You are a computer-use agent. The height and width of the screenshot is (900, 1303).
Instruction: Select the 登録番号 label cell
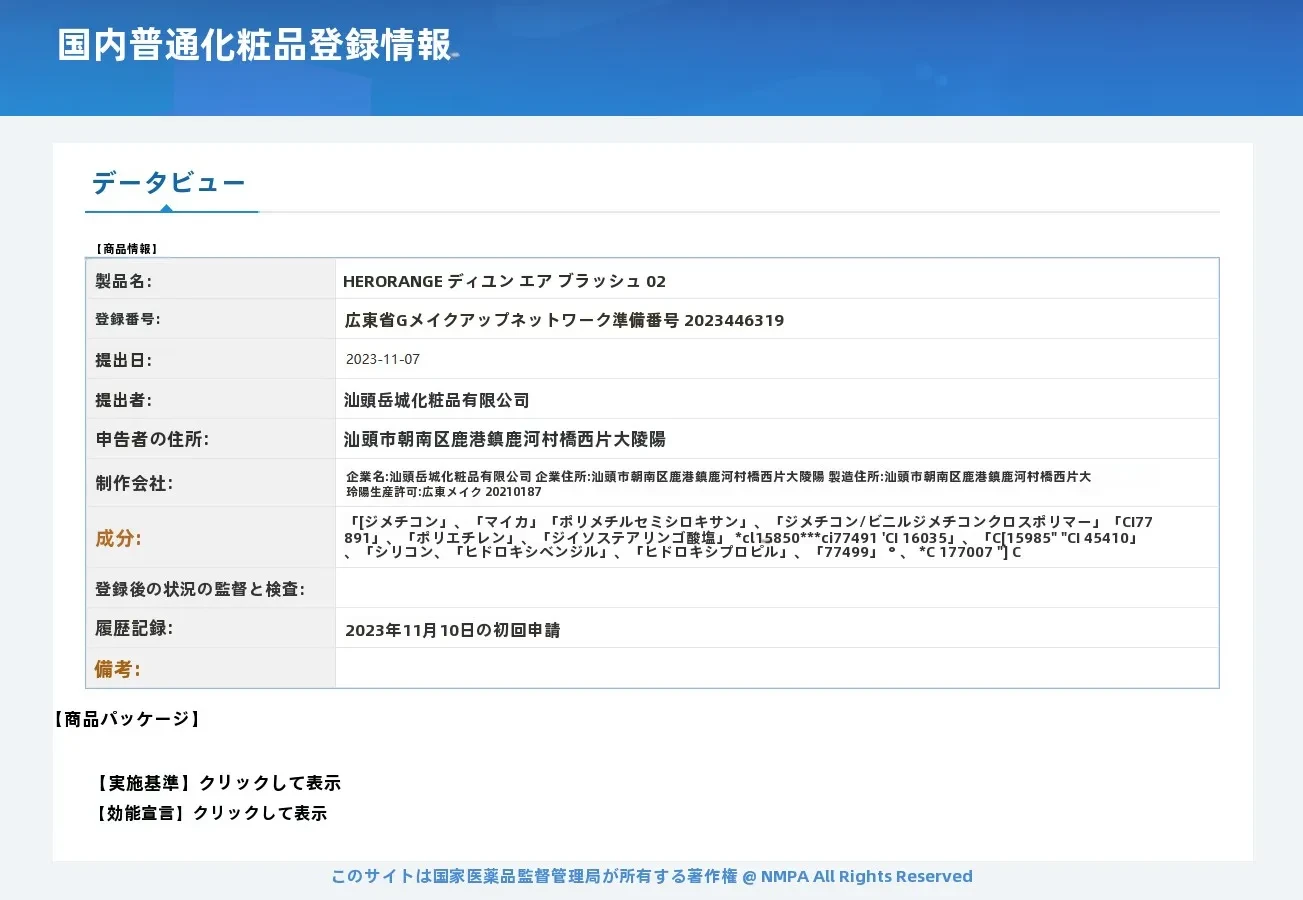[x=211, y=319]
